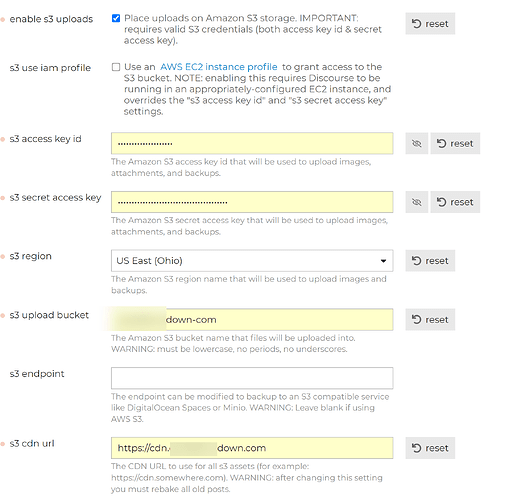Reveal the s3 secret access key value
513x500 pixels.
pos(416,202)
